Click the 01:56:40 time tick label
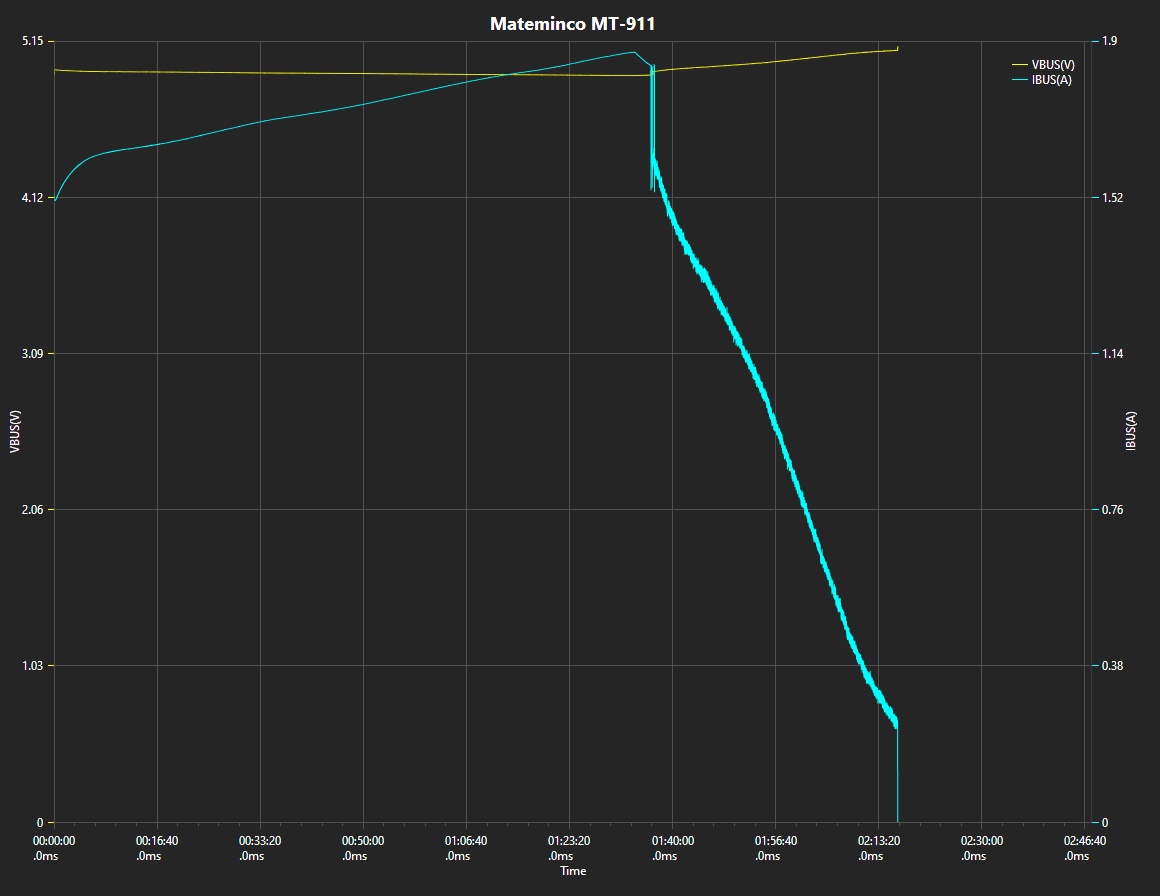Image resolution: width=1160 pixels, height=896 pixels. tap(775, 849)
